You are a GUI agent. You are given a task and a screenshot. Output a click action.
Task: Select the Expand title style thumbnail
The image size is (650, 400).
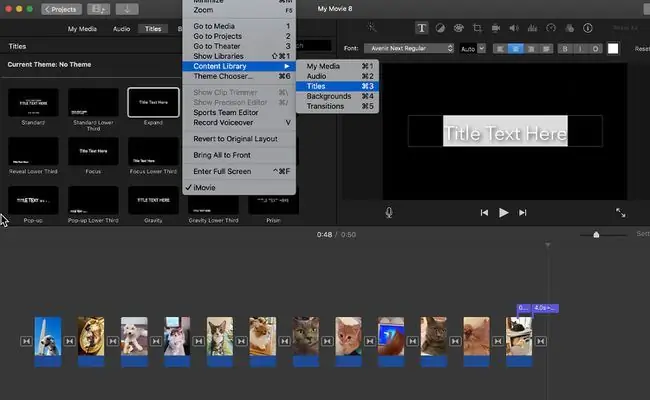click(x=153, y=102)
